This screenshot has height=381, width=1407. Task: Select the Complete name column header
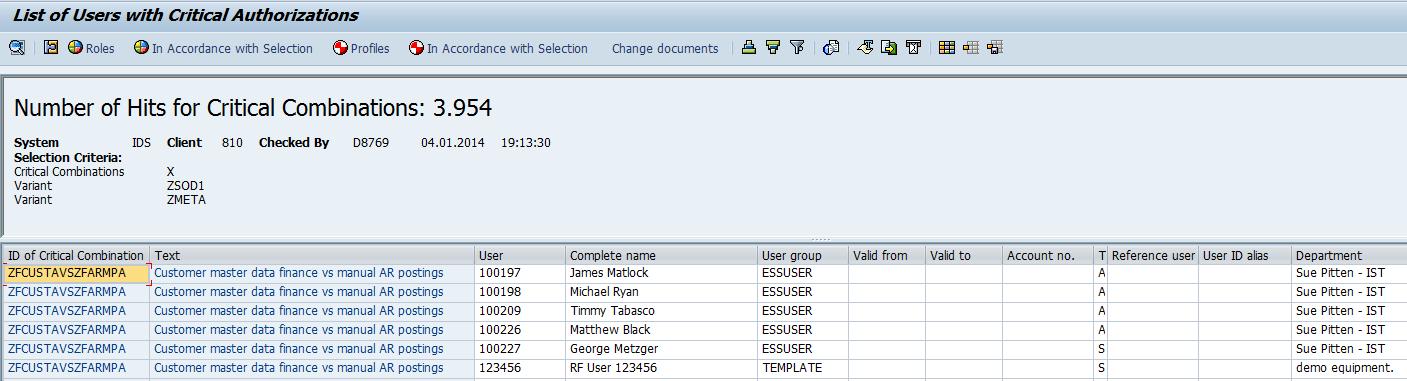pos(661,255)
